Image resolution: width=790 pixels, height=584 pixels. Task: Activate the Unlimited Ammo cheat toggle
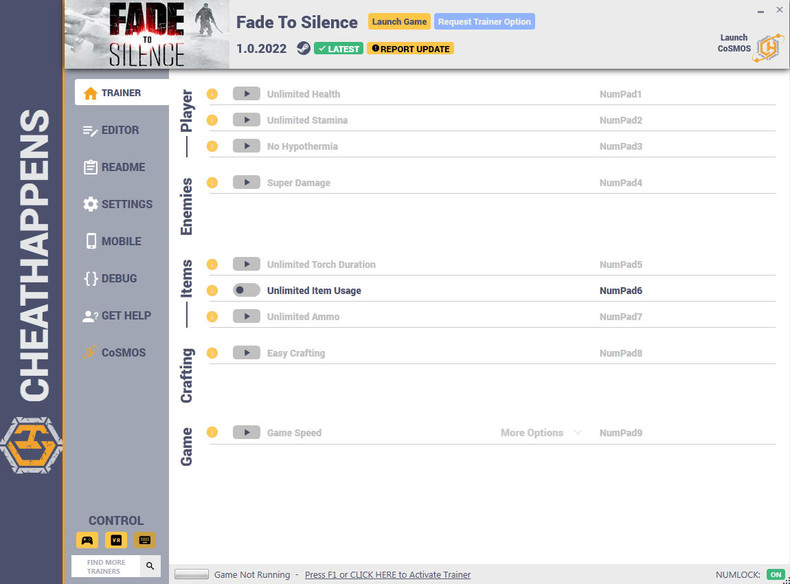pyautogui.click(x=246, y=316)
